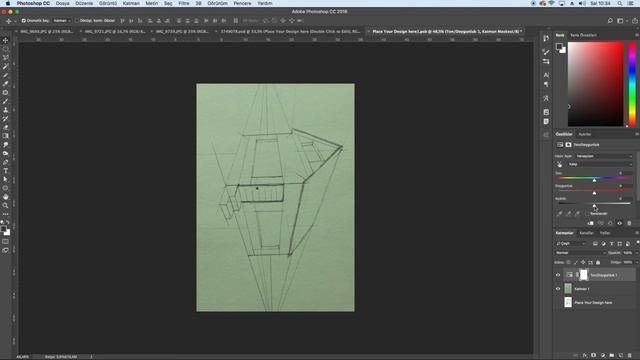Reset adjustment defaults in Properties panel
The width and height of the screenshot is (640, 360).
point(610,223)
